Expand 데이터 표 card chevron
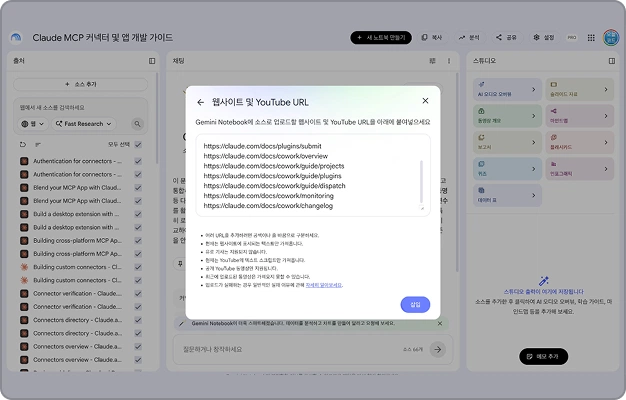626x400 pixels. pyautogui.click(x=533, y=195)
